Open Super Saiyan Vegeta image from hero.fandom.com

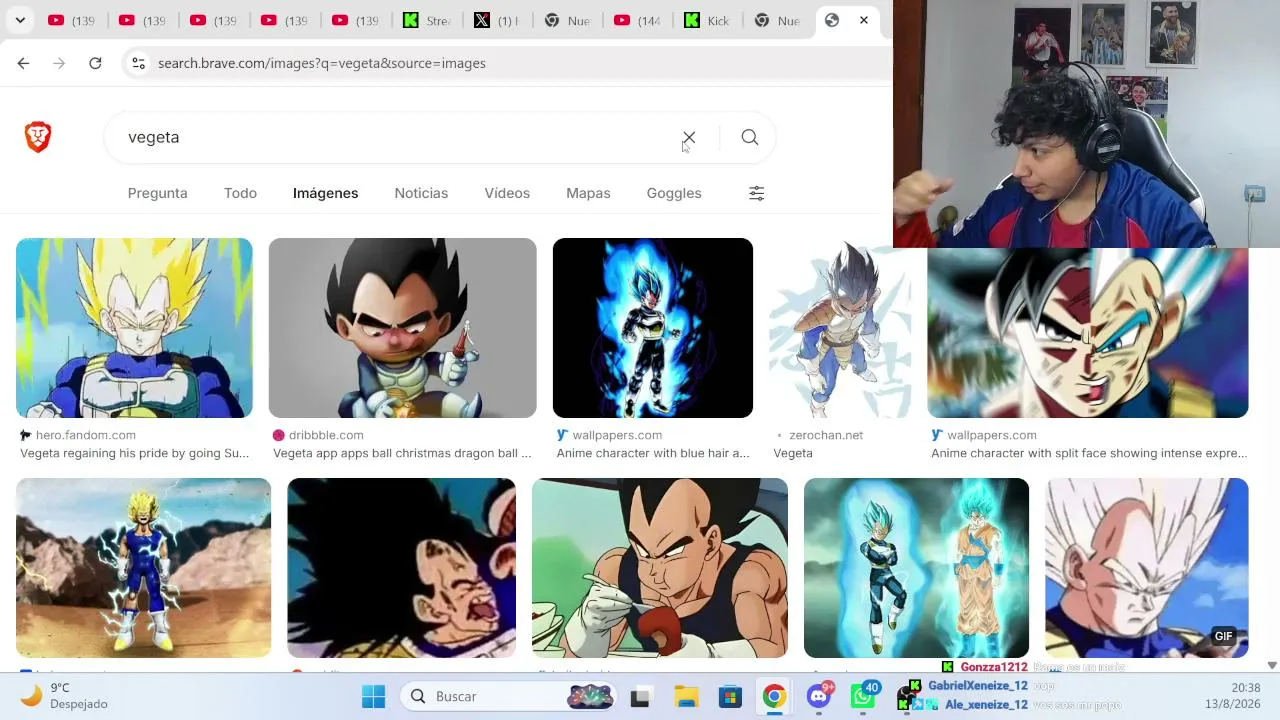click(134, 328)
